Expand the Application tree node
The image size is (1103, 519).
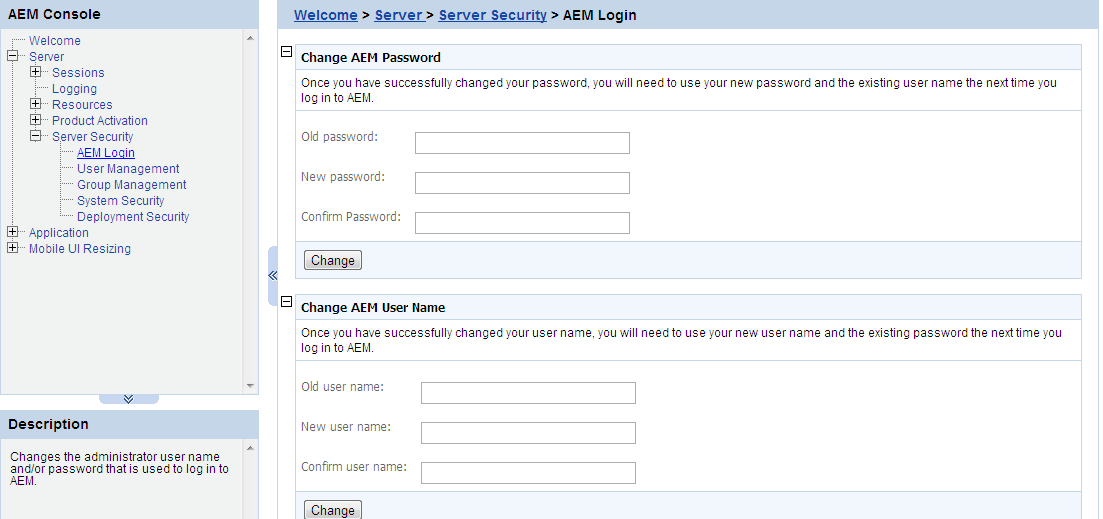click(12, 232)
